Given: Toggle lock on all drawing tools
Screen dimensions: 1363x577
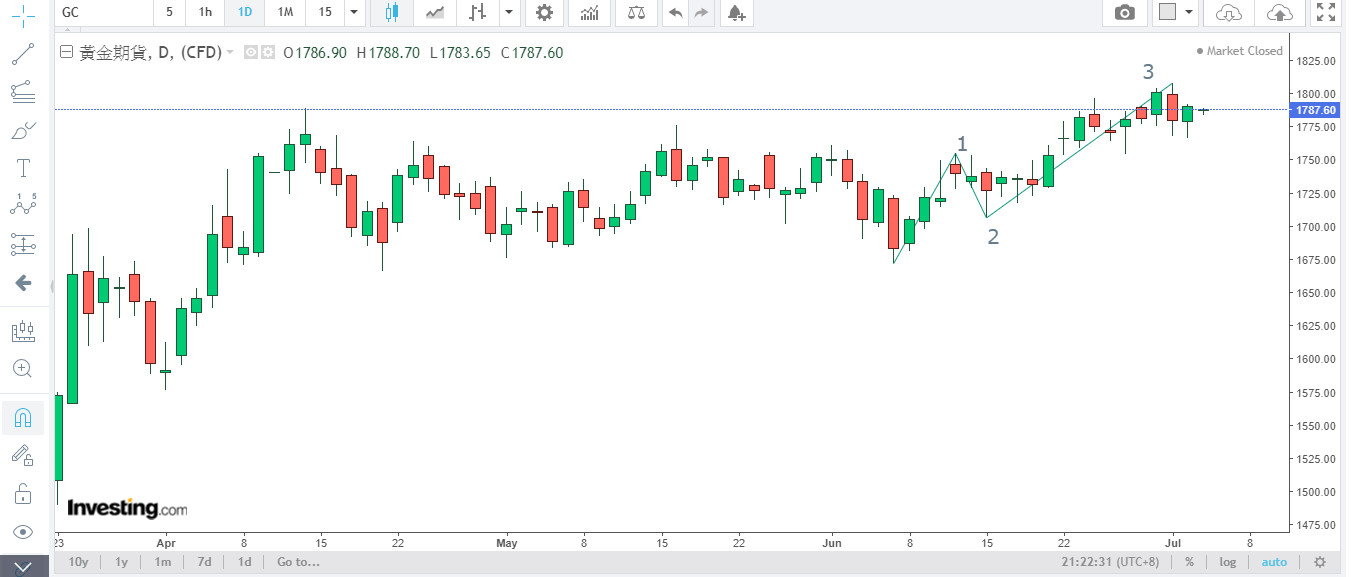Looking at the screenshot, I should [x=23, y=493].
